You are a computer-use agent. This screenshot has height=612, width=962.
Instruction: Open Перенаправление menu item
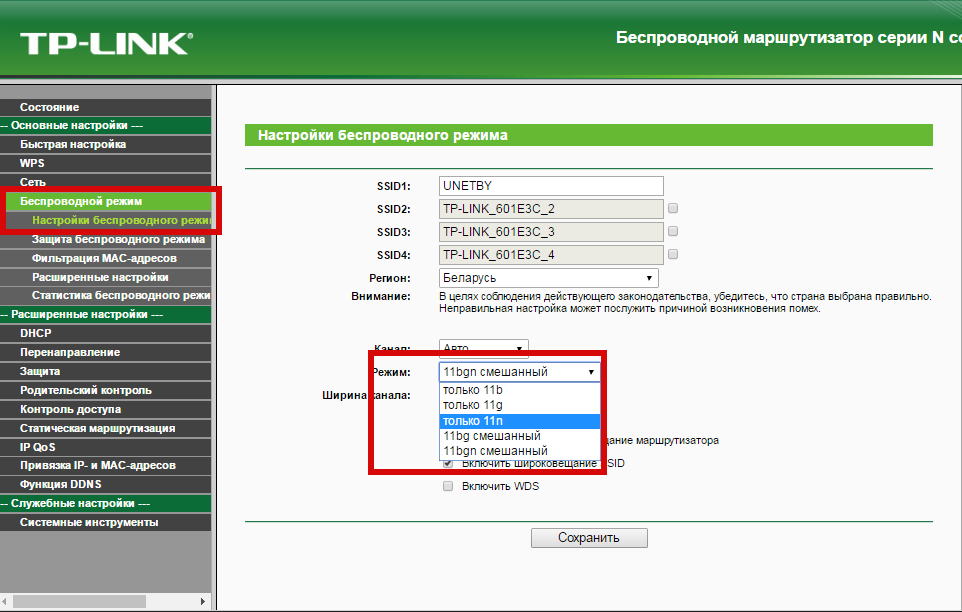point(106,353)
